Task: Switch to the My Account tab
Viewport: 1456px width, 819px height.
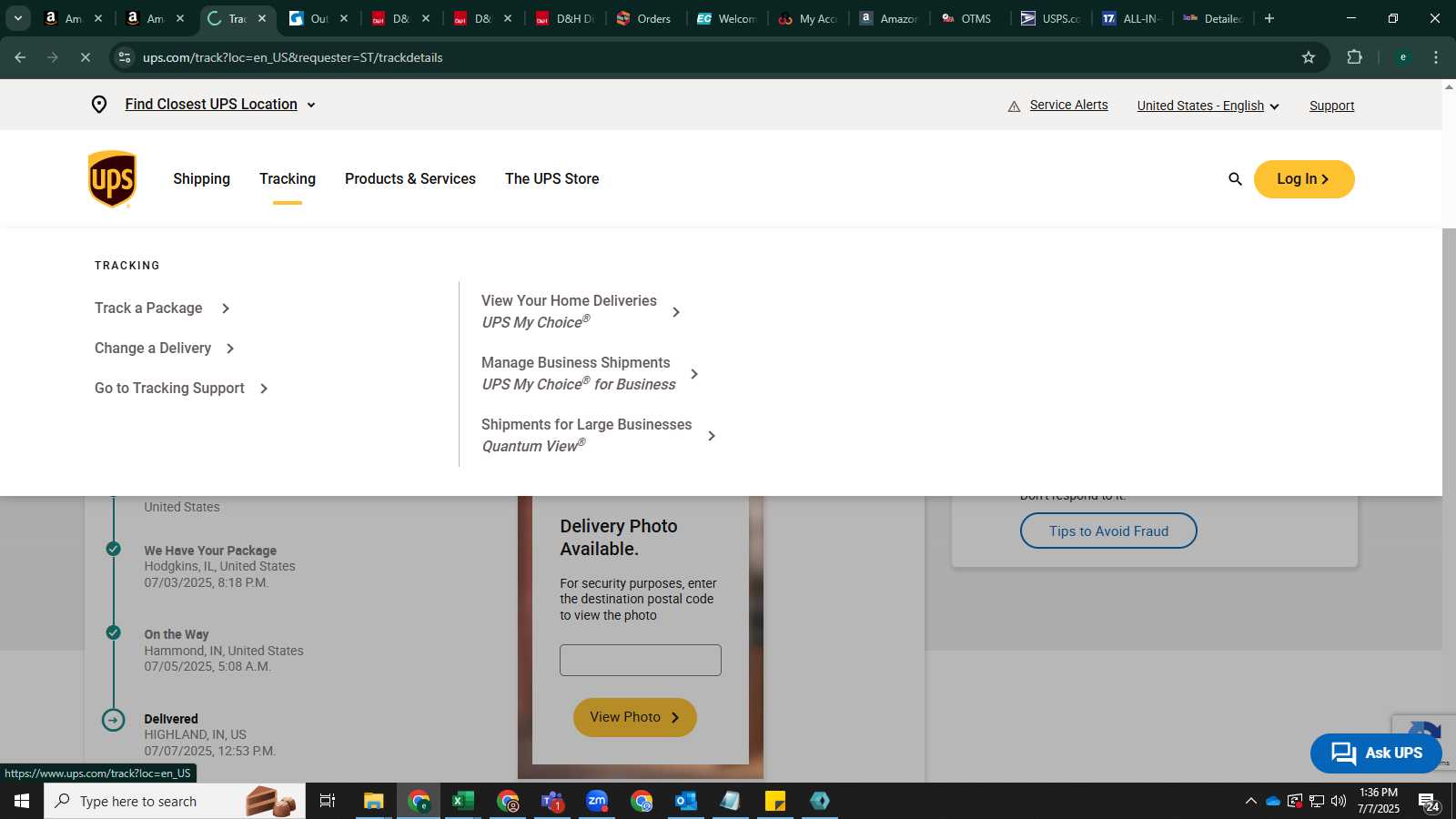Action: (x=808, y=18)
